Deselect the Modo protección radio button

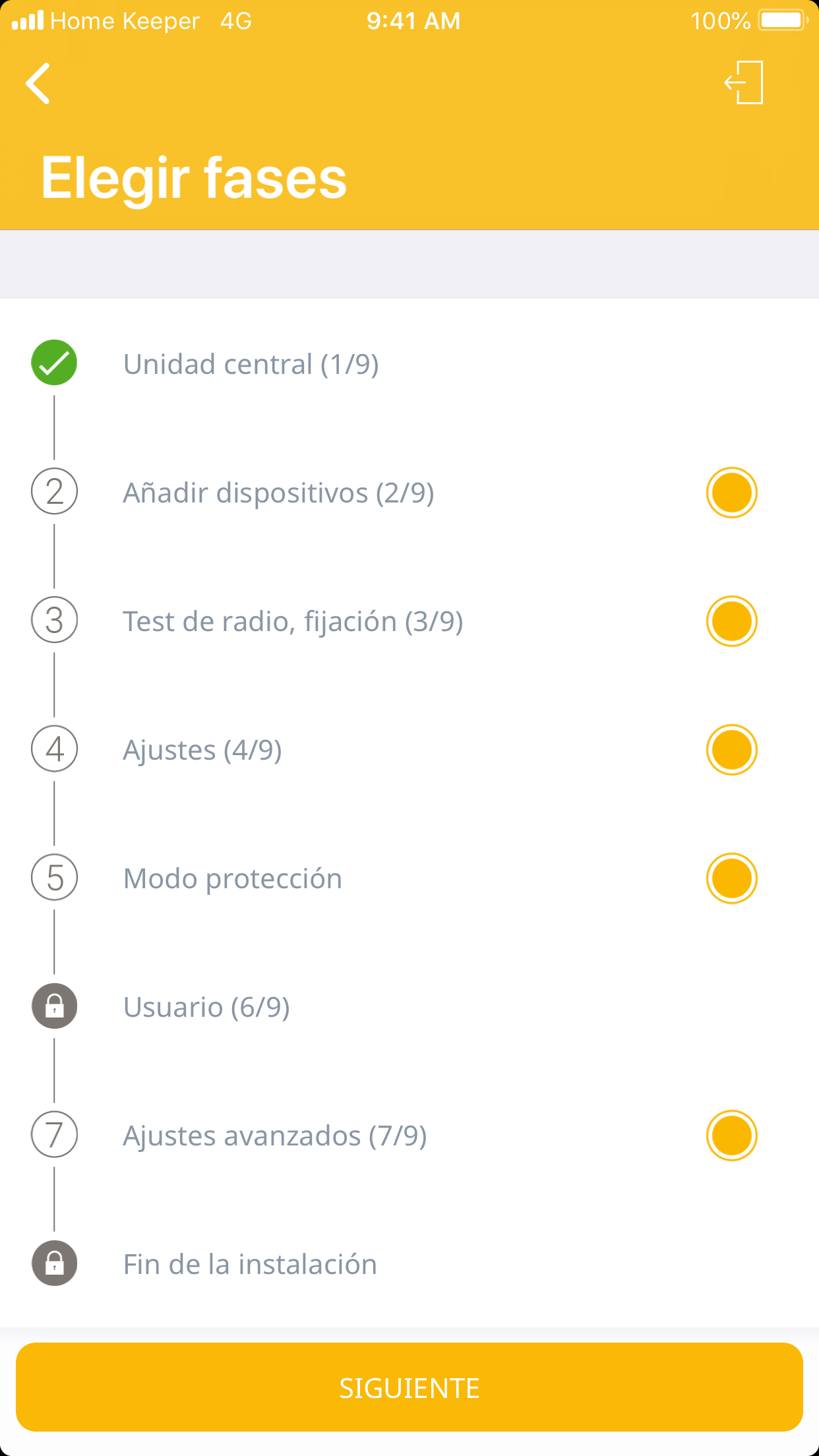click(x=731, y=878)
